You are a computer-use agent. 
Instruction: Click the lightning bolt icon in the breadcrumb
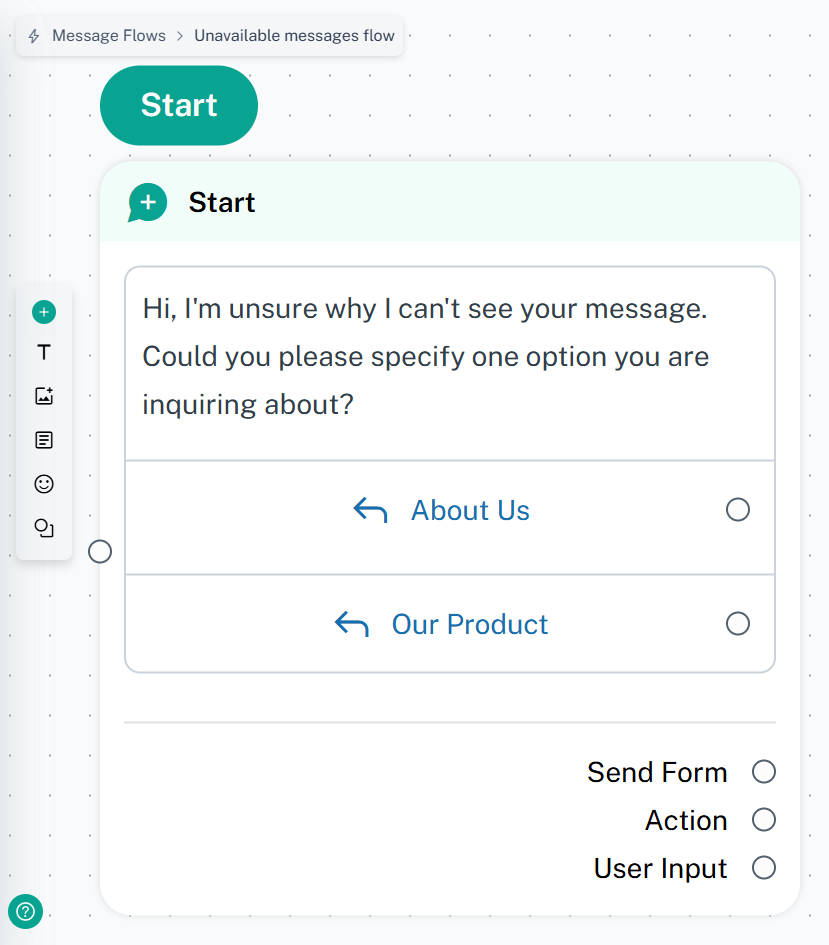click(x=34, y=36)
